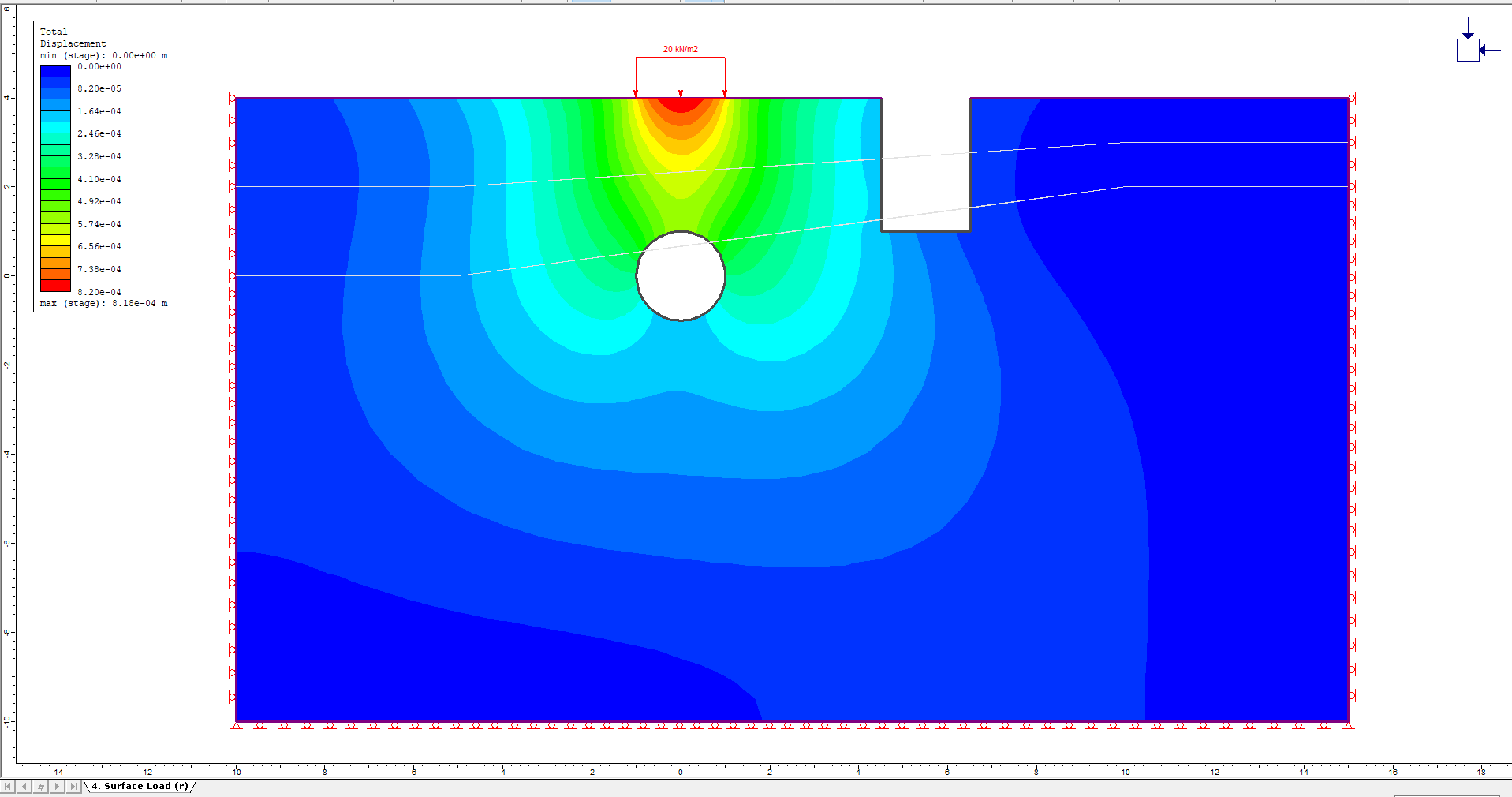
Task: Click the '20 kN/m2' load label
Action: [x=680, y=47]
